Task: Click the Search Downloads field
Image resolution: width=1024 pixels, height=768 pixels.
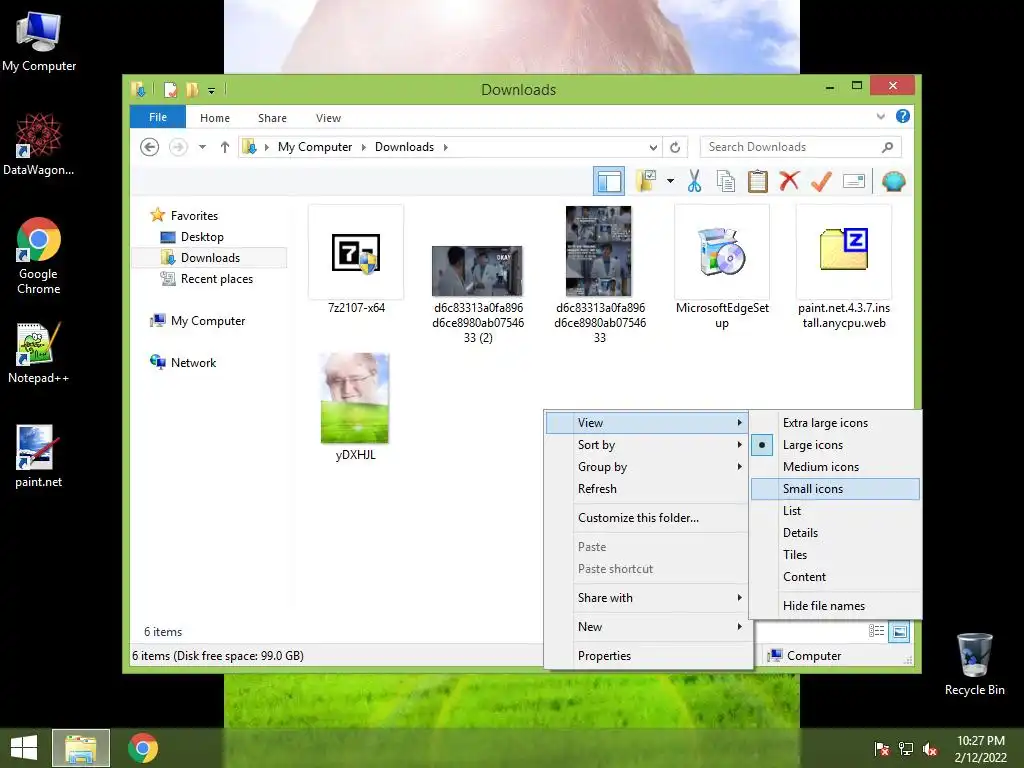Action: pos(790,147)
